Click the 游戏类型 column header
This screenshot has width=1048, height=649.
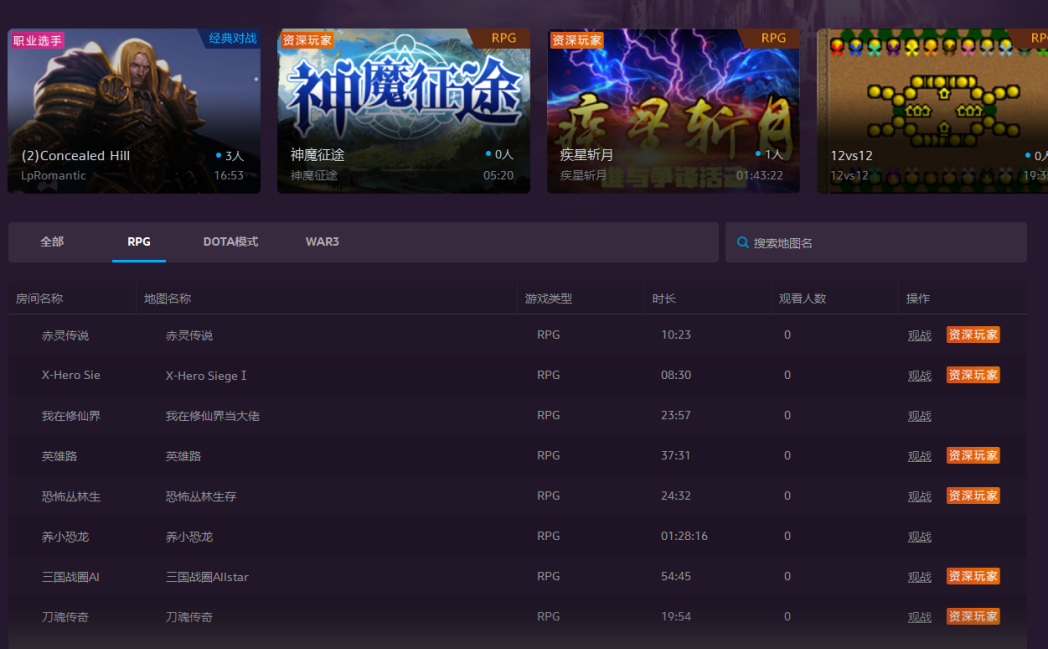pyautogui.click(x=549, y=299)
